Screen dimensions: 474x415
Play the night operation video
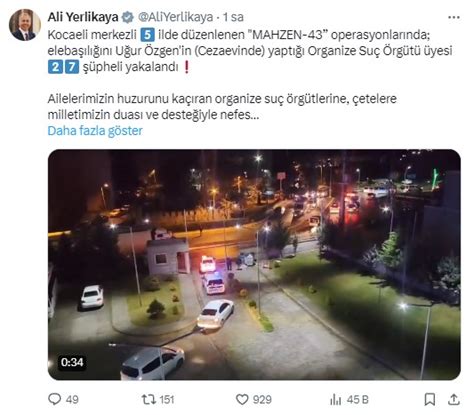click(x=254, y=265)
